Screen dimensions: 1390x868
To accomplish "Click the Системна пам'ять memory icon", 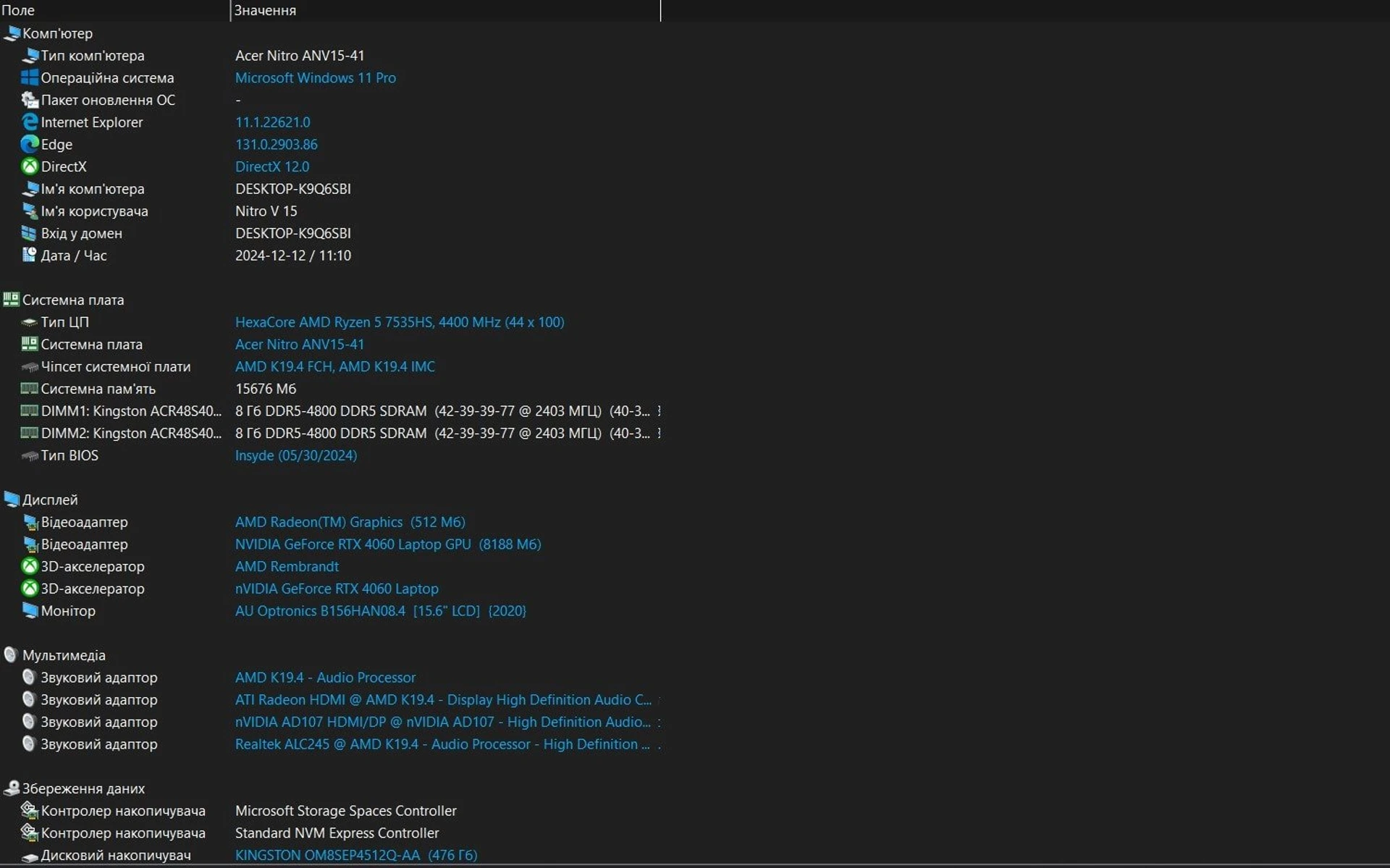I will coord(30,389).
